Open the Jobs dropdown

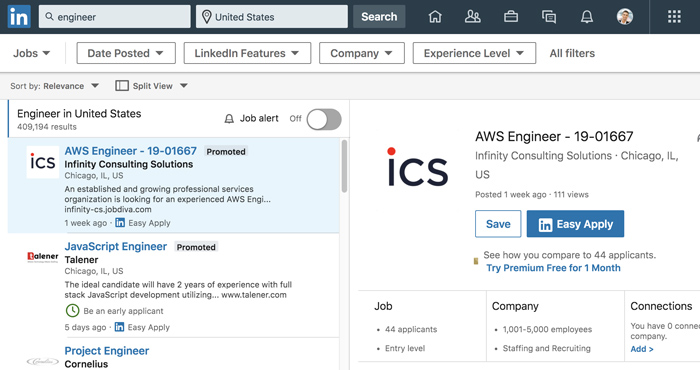pyautogui.click(x=31, y=53)
